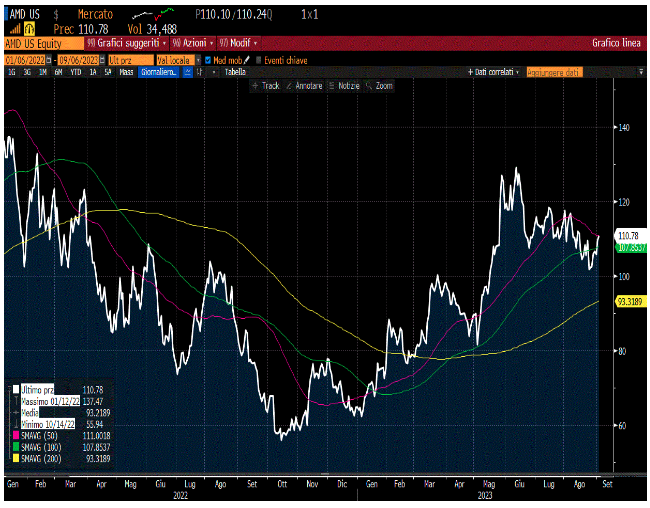The image size is (650, 508).
Task: Open chart type dropdown arrow beside bar icon
Action: (x=214, y=72)
